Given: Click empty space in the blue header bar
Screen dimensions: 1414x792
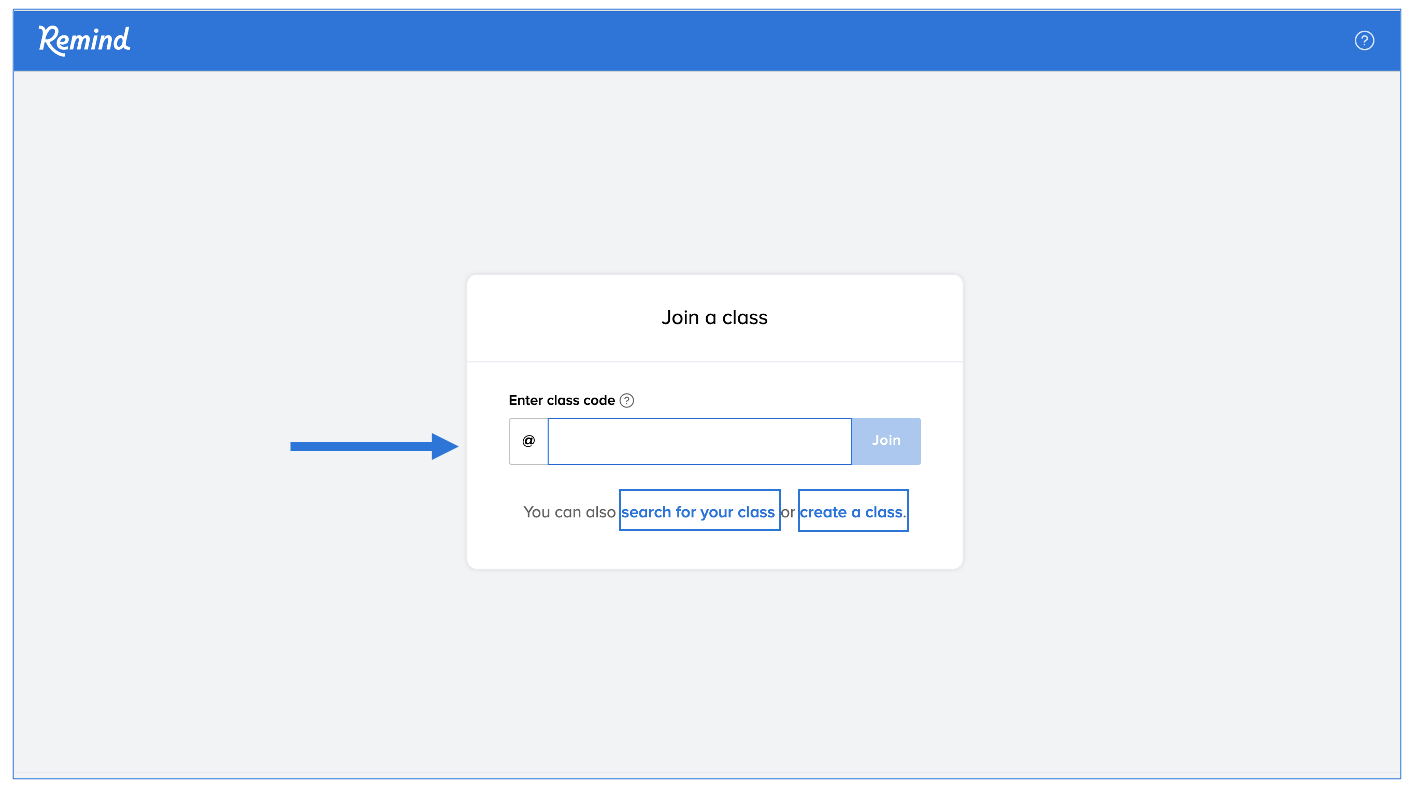Looking at the screenshot, I should [x=700, y=40].
